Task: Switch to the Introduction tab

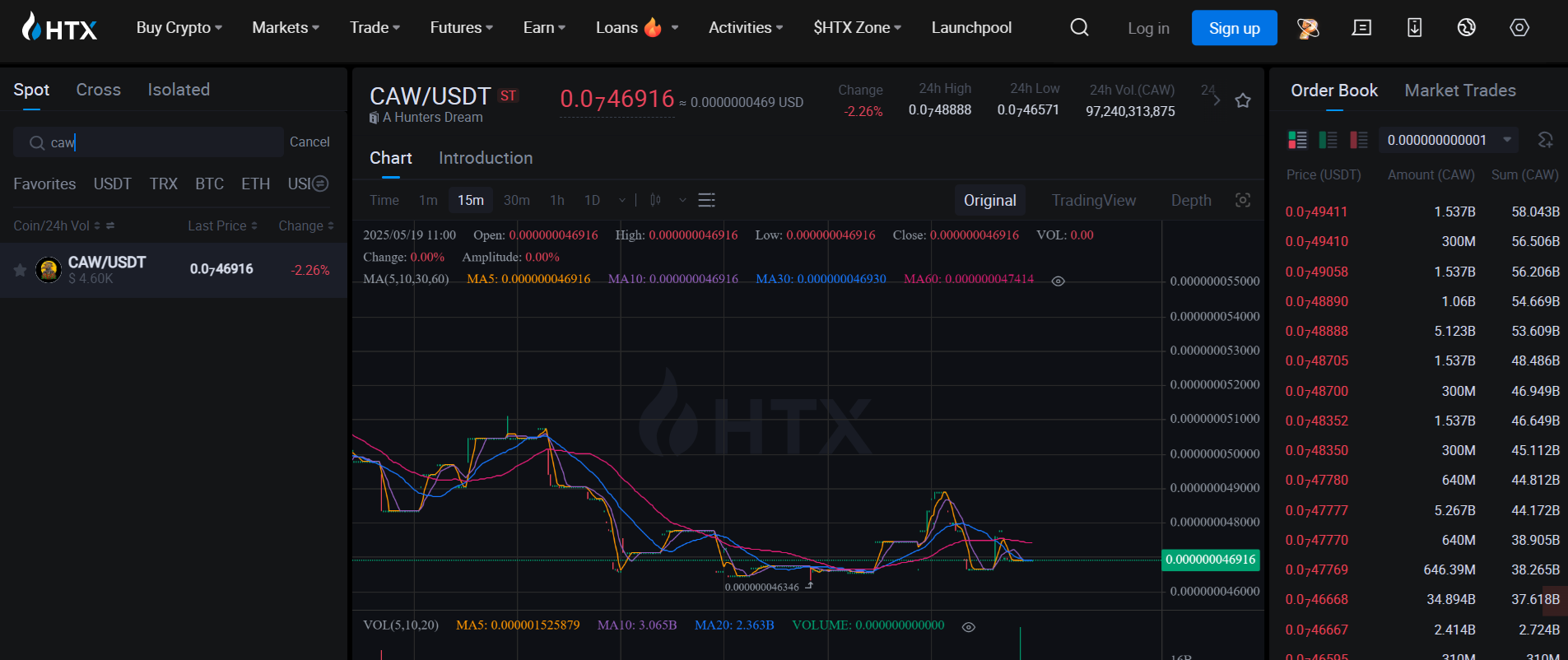Action: point(485,158)
